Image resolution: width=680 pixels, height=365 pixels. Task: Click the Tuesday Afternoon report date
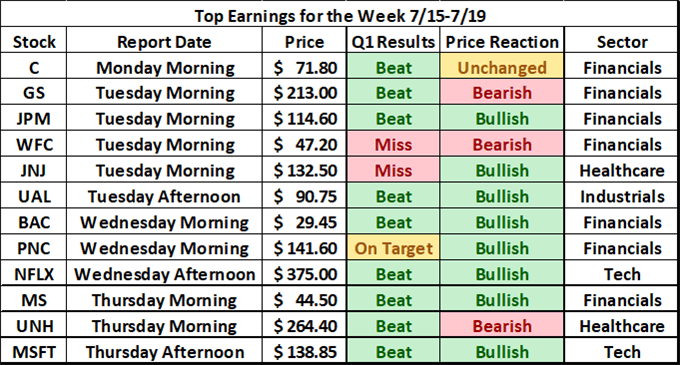point(164,196)
